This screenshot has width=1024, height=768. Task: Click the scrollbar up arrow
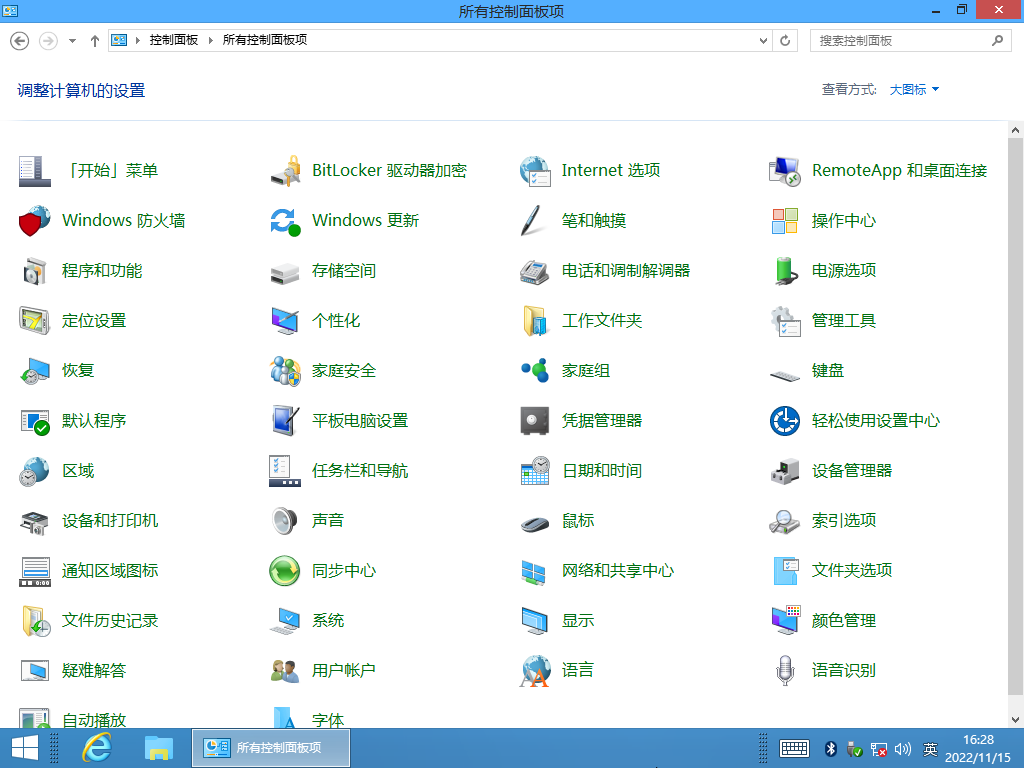pyautogui.click(x=1016, y=129)
